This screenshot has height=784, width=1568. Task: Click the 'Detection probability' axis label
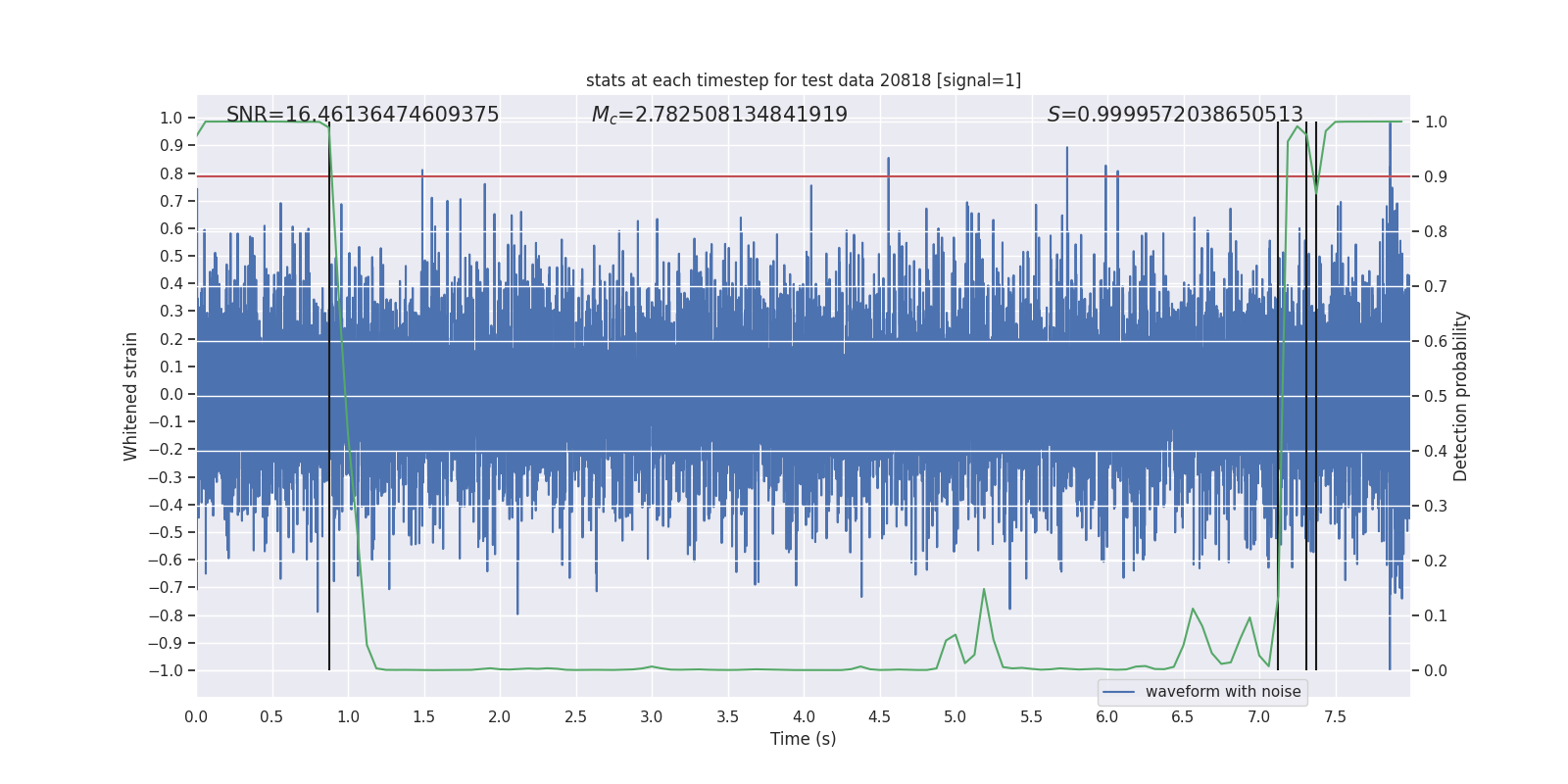pyautogui.click(x=1461, y=396)
